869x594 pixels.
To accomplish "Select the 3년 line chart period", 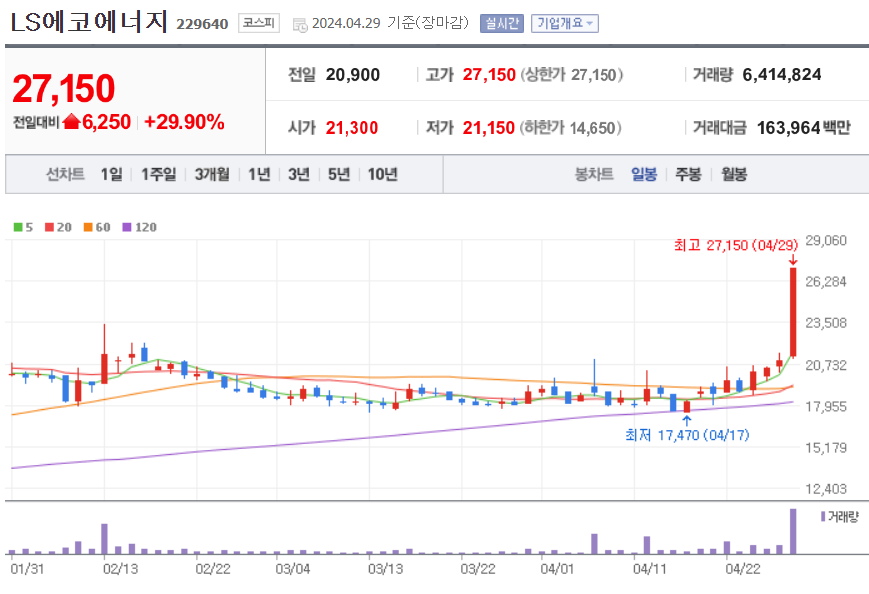I will [299, 175].
